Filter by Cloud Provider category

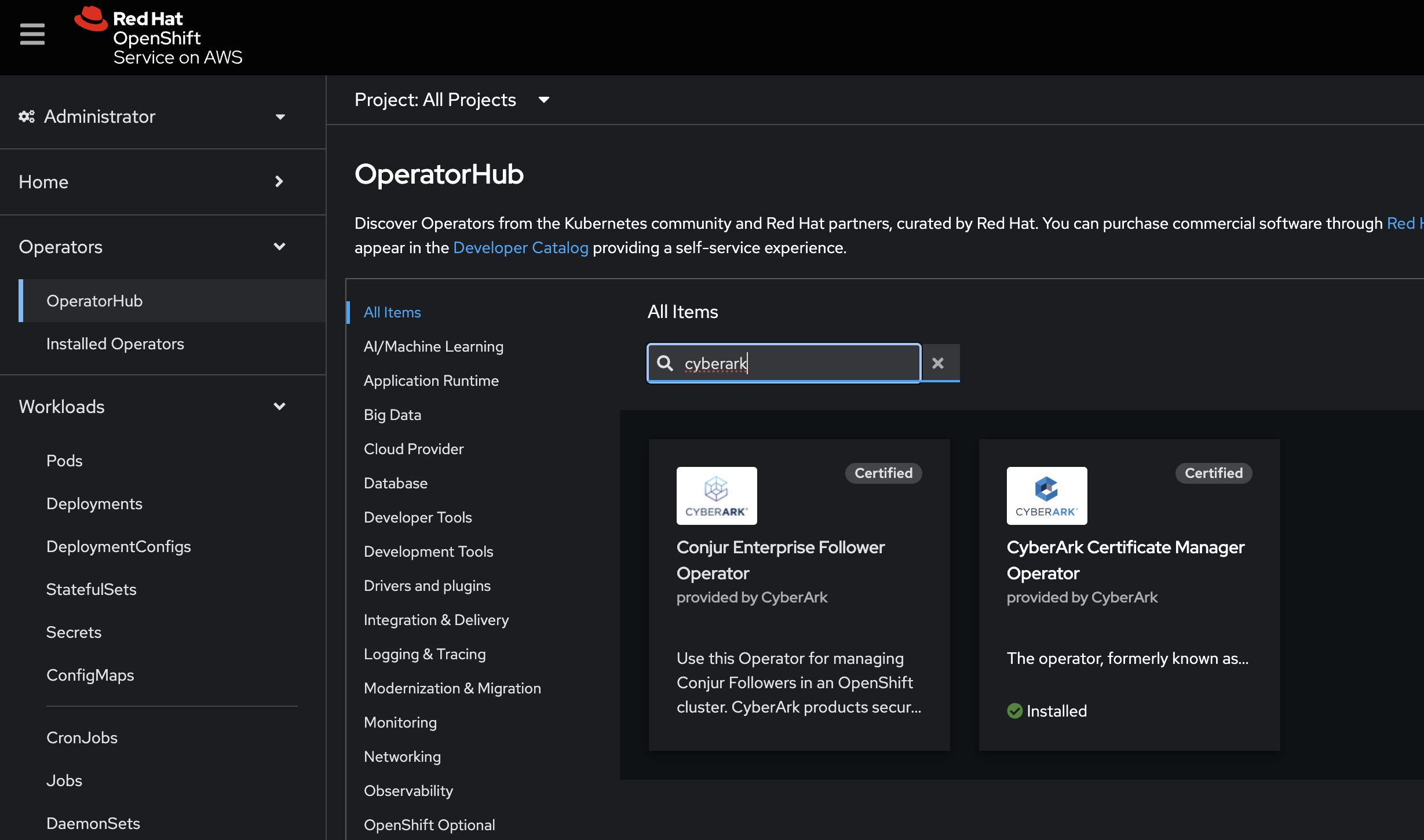tap(414, 449)
